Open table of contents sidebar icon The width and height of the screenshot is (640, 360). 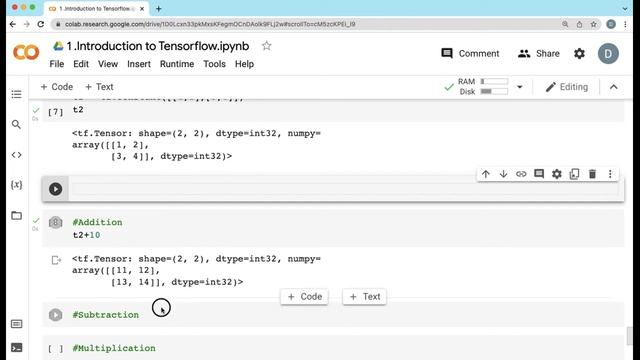[16, 94]
